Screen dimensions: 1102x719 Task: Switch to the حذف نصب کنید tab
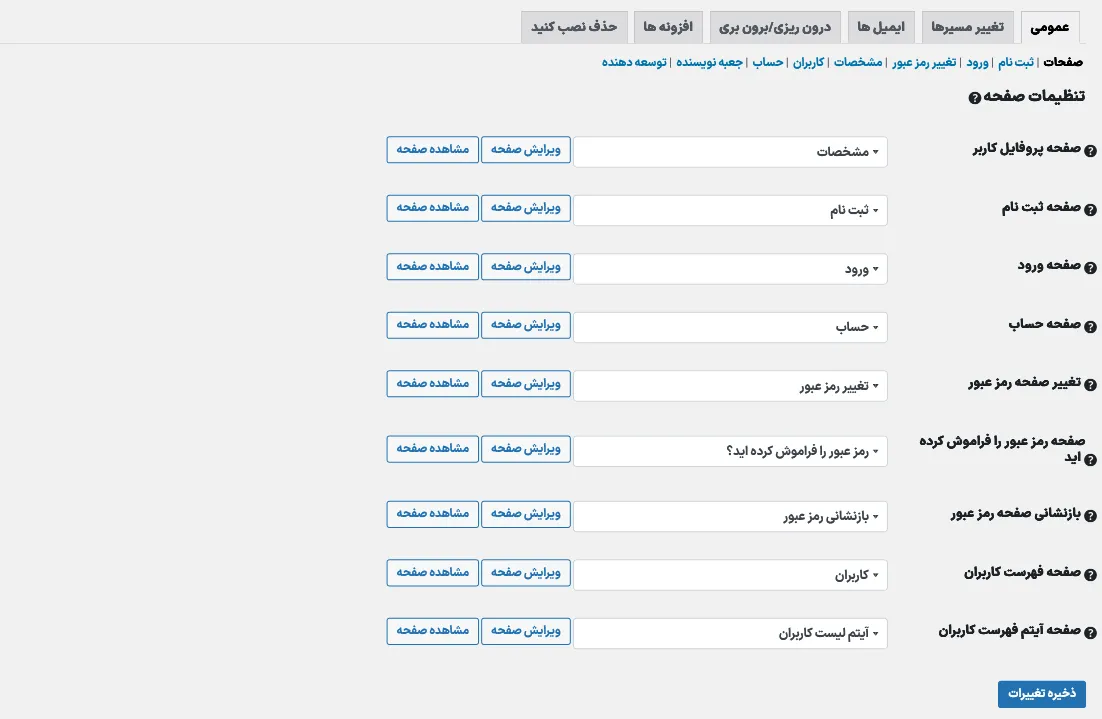point(573,27)
